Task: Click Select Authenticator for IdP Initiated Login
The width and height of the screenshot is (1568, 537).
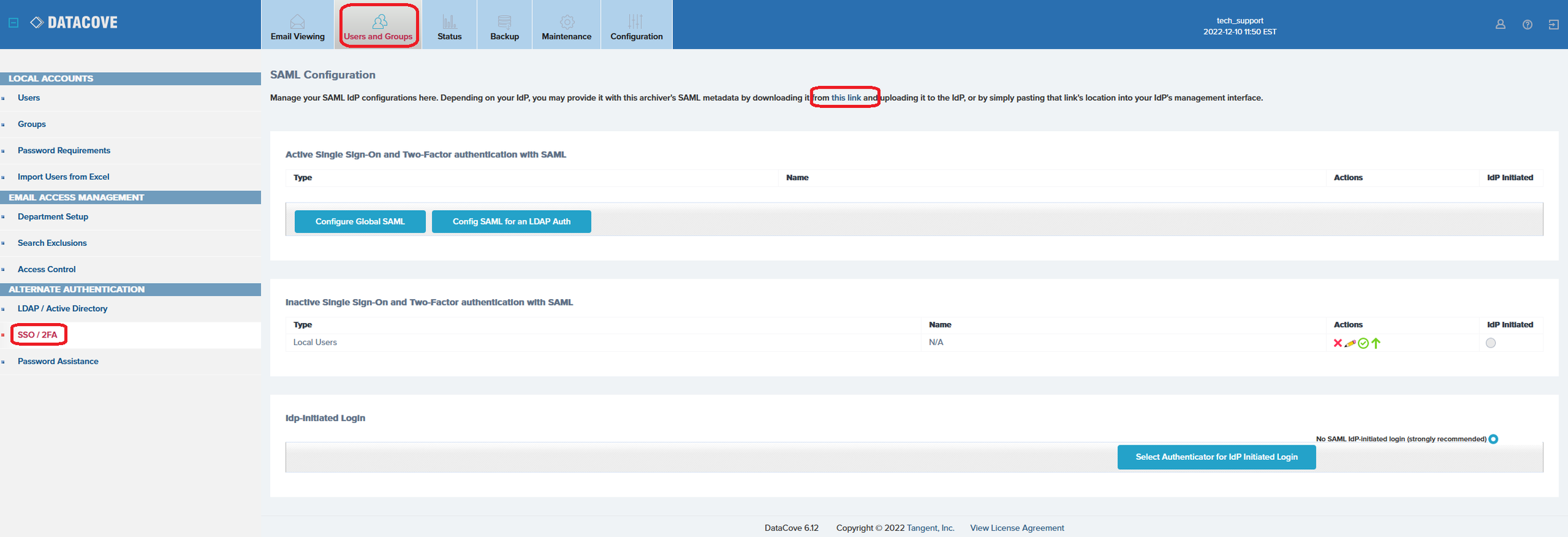Action: pyautogui.click(x=1216, y=457)
